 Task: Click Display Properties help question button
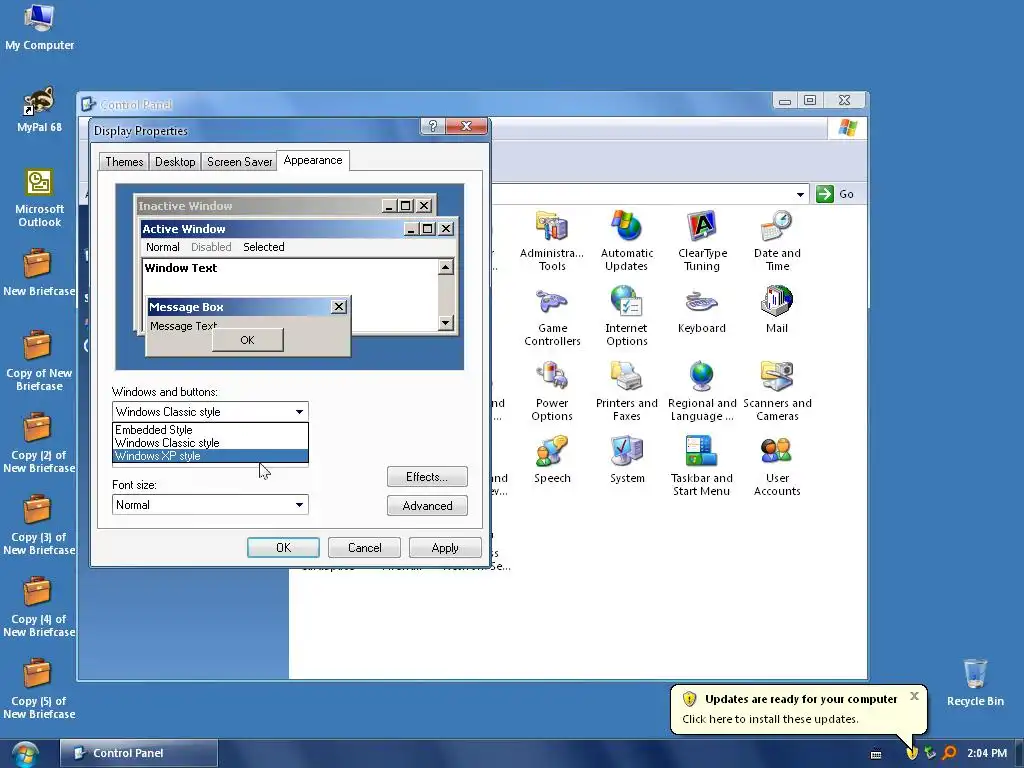pos(432,126)
